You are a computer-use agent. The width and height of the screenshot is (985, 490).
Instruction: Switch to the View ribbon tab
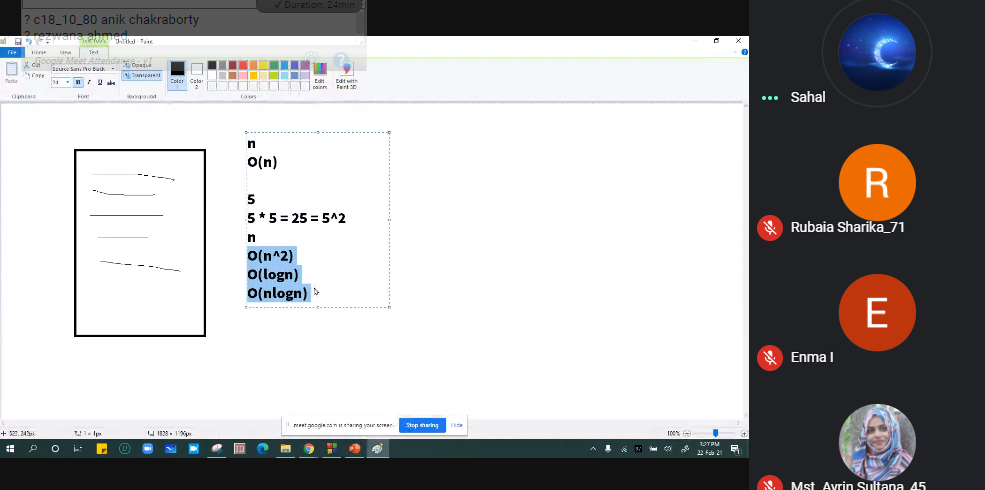coord(65,51)
